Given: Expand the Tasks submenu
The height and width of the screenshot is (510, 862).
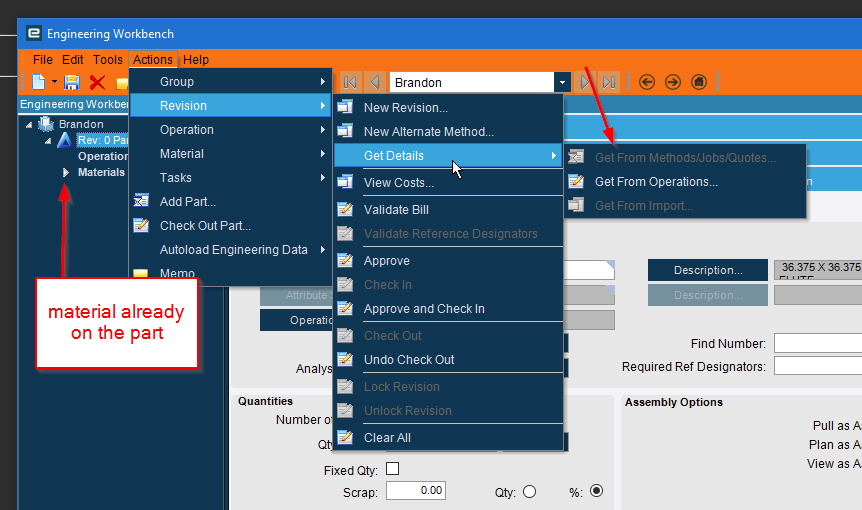Looking at the screenshot, I should [x=230, y=178].
